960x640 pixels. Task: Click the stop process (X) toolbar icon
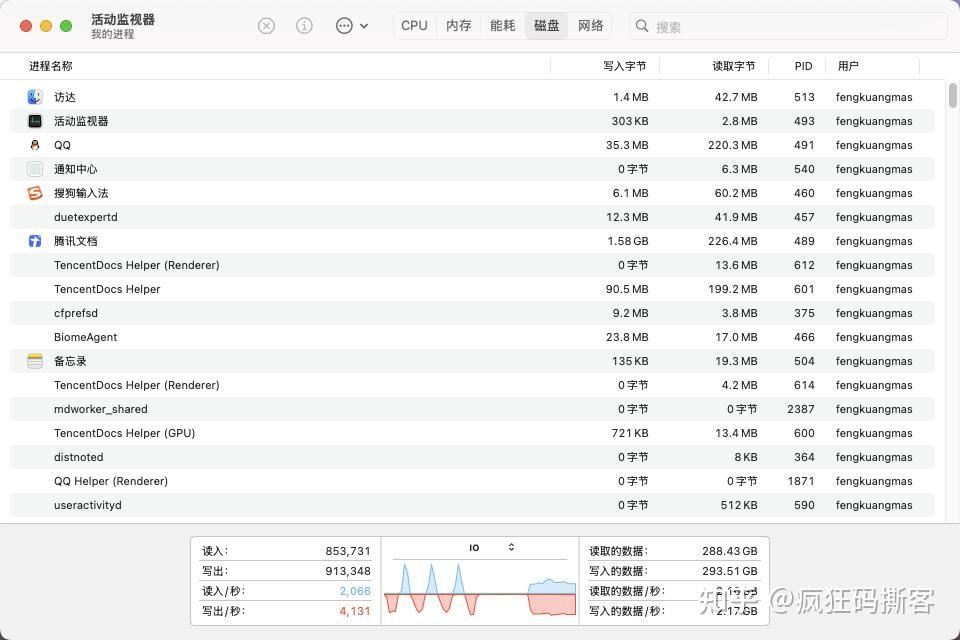(x=266, y=26)
